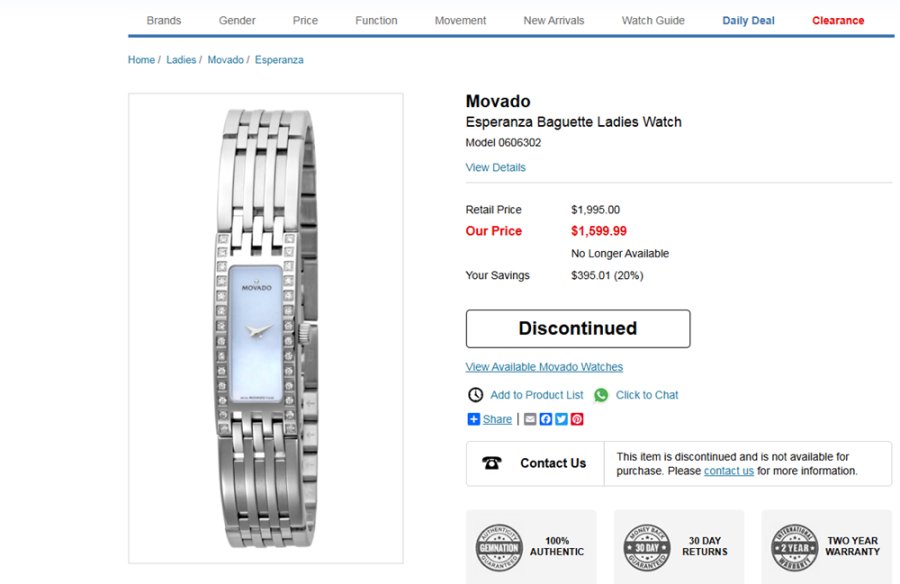This screenshot has height=584, width=900.
Task: Click the telephone icon by Contact Us
Action: (x=492, y=463)
